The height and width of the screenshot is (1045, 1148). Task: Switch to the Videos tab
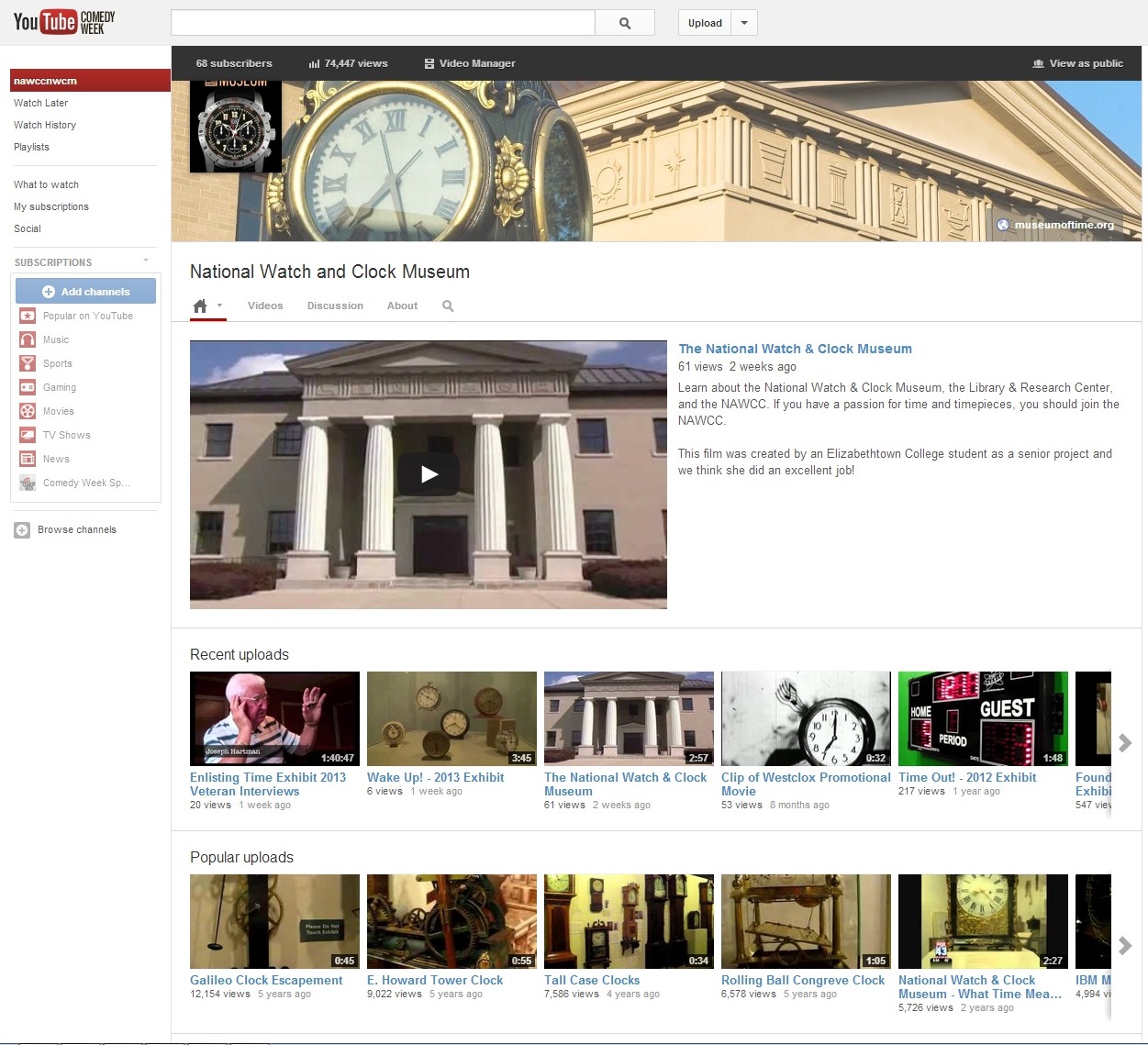coord(265,306)
